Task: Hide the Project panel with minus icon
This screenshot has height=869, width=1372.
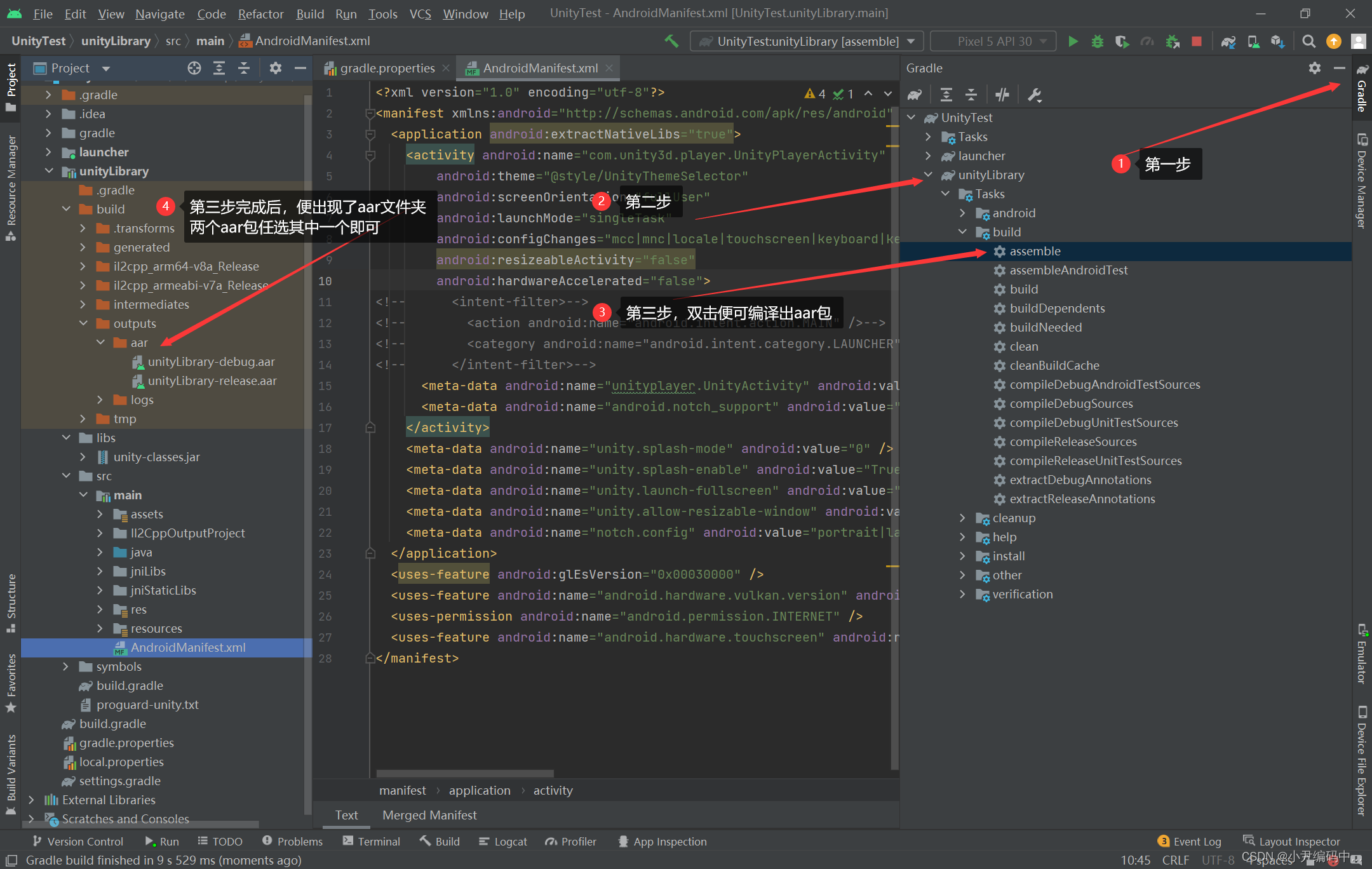Action: 300,68
